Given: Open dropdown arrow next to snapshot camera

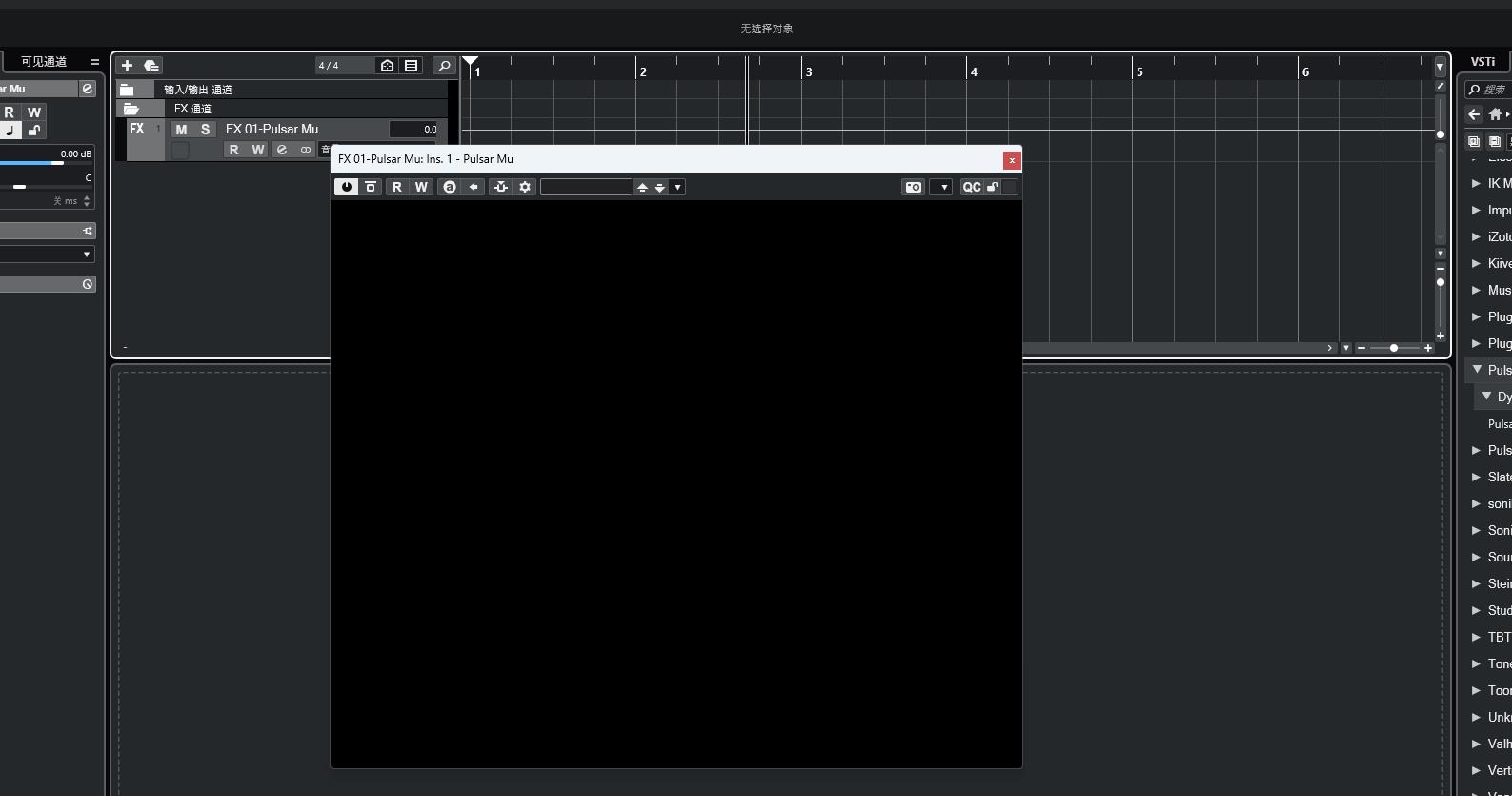Looking at the screenshot, I should pos(944,187).
